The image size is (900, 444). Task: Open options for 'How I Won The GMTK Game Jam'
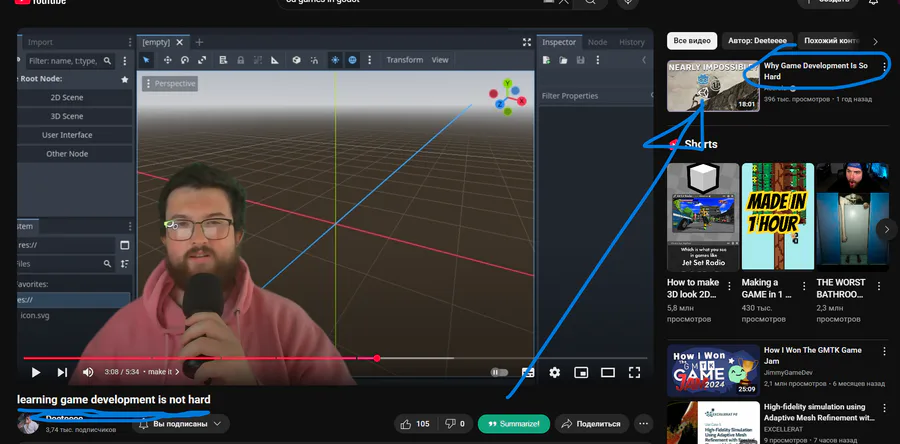884,351
